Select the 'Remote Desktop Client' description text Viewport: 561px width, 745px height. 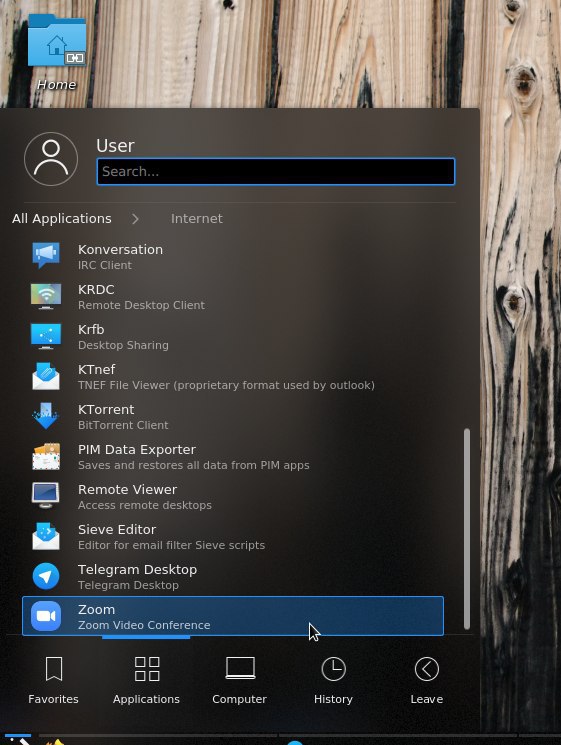click(142, 305)
